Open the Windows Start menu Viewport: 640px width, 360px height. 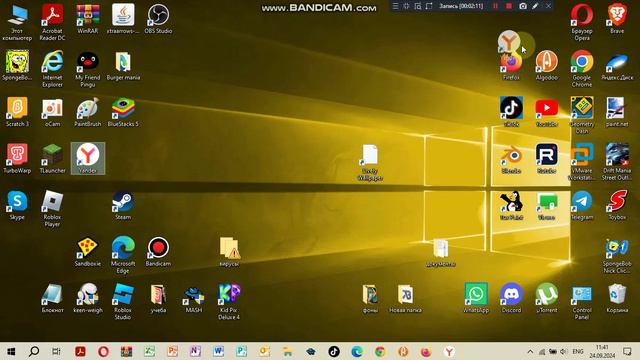coord(11,351)
